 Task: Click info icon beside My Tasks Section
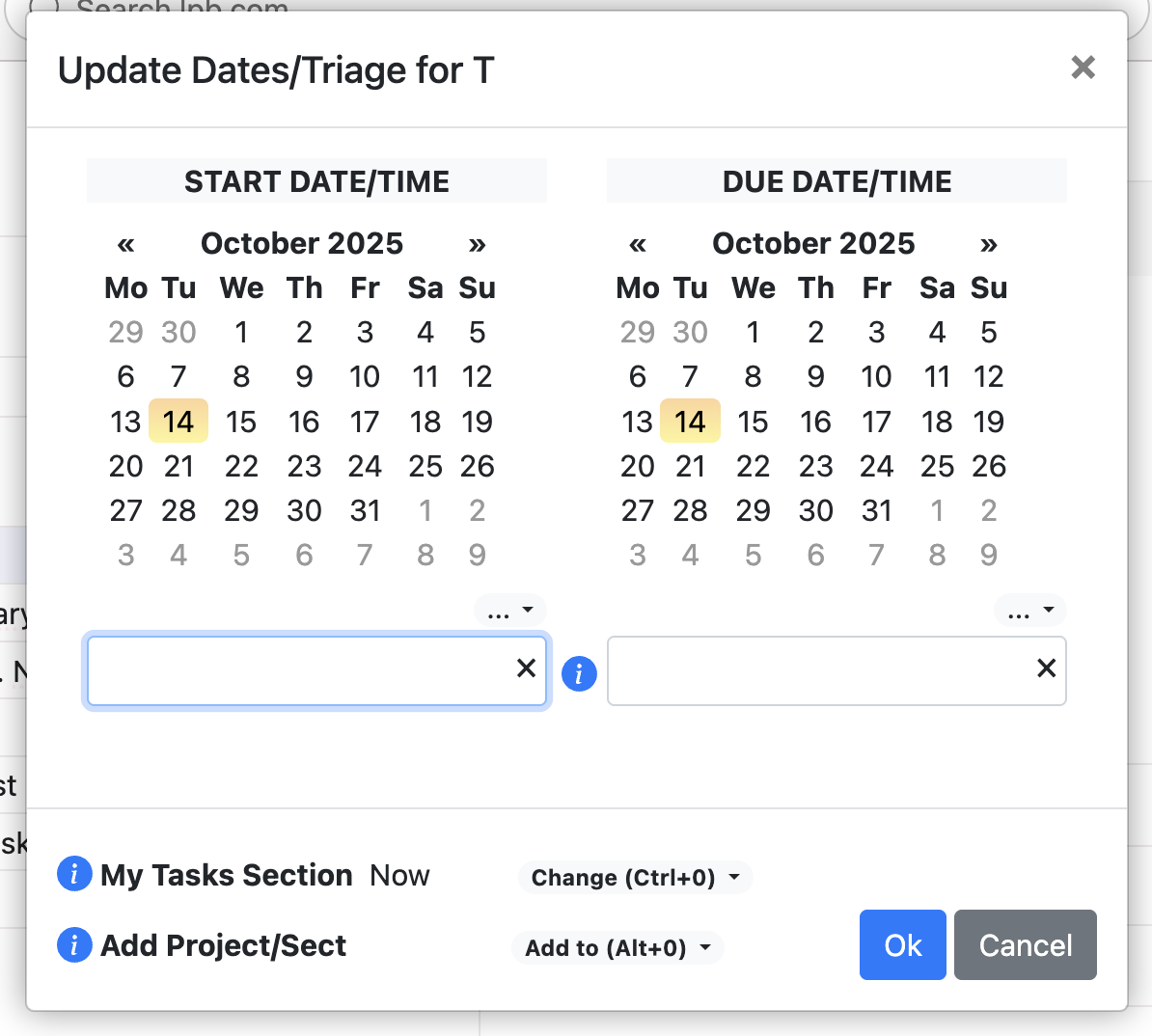click(74, 874)
